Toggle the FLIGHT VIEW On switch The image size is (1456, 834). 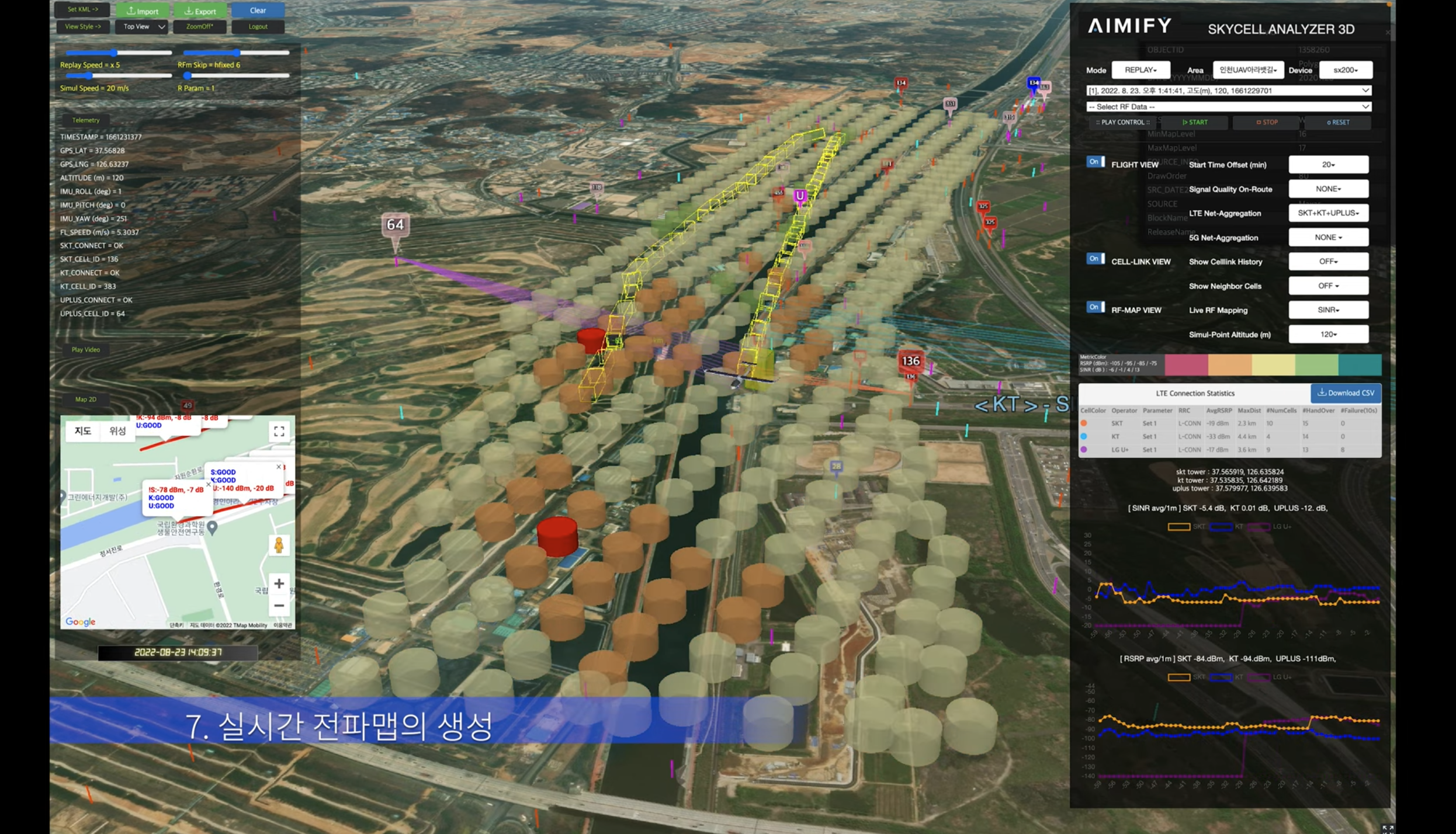click(x=1095, y=162)
